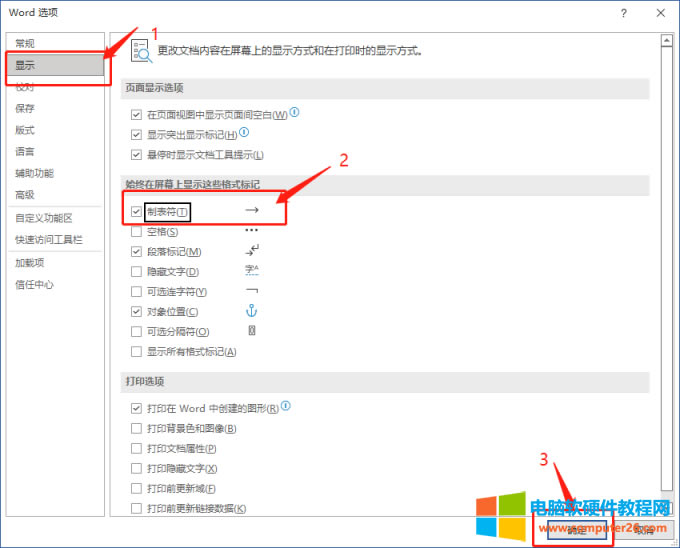The width and height of the screenshot is (680, 548).
Task: Close the Word 选项 dialog
Action: (660, 13)
